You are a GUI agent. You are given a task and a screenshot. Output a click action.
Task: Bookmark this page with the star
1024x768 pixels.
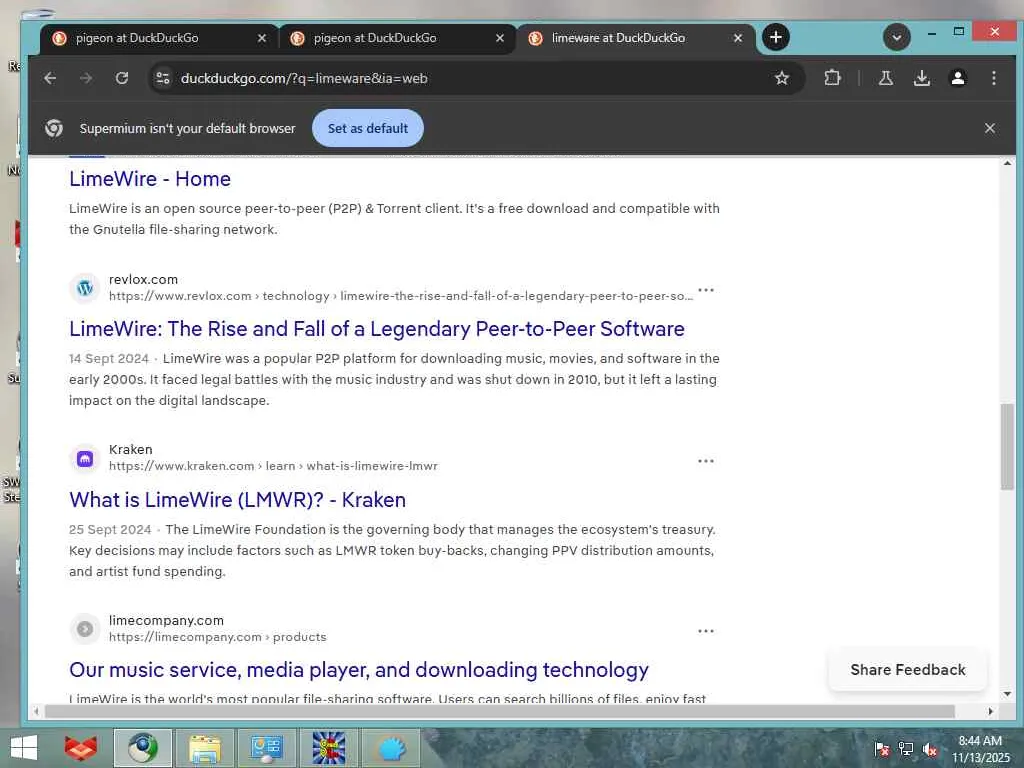coord(782,78)
